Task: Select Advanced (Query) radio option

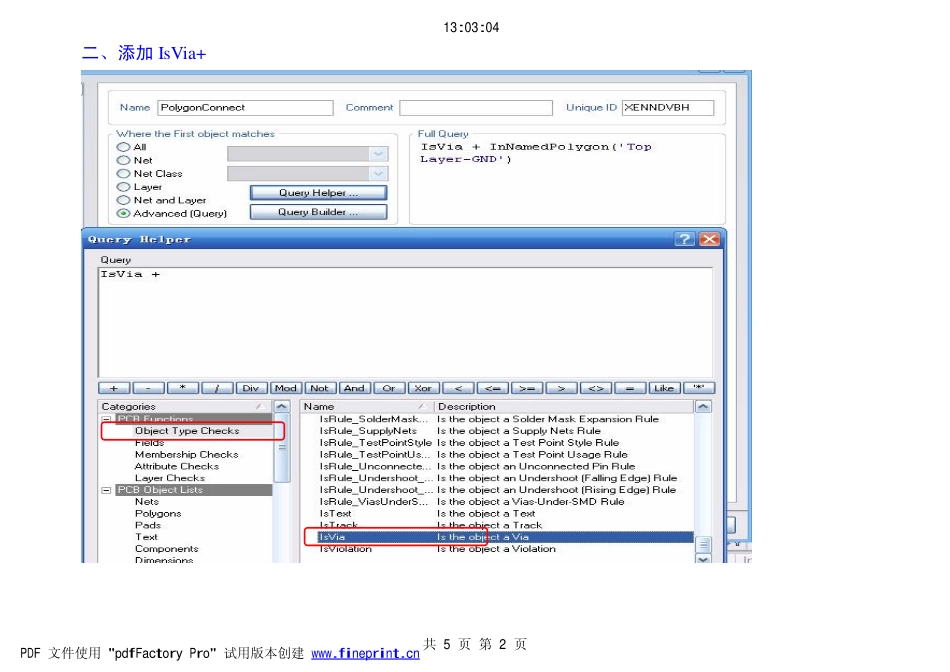Action: [124, 213]
